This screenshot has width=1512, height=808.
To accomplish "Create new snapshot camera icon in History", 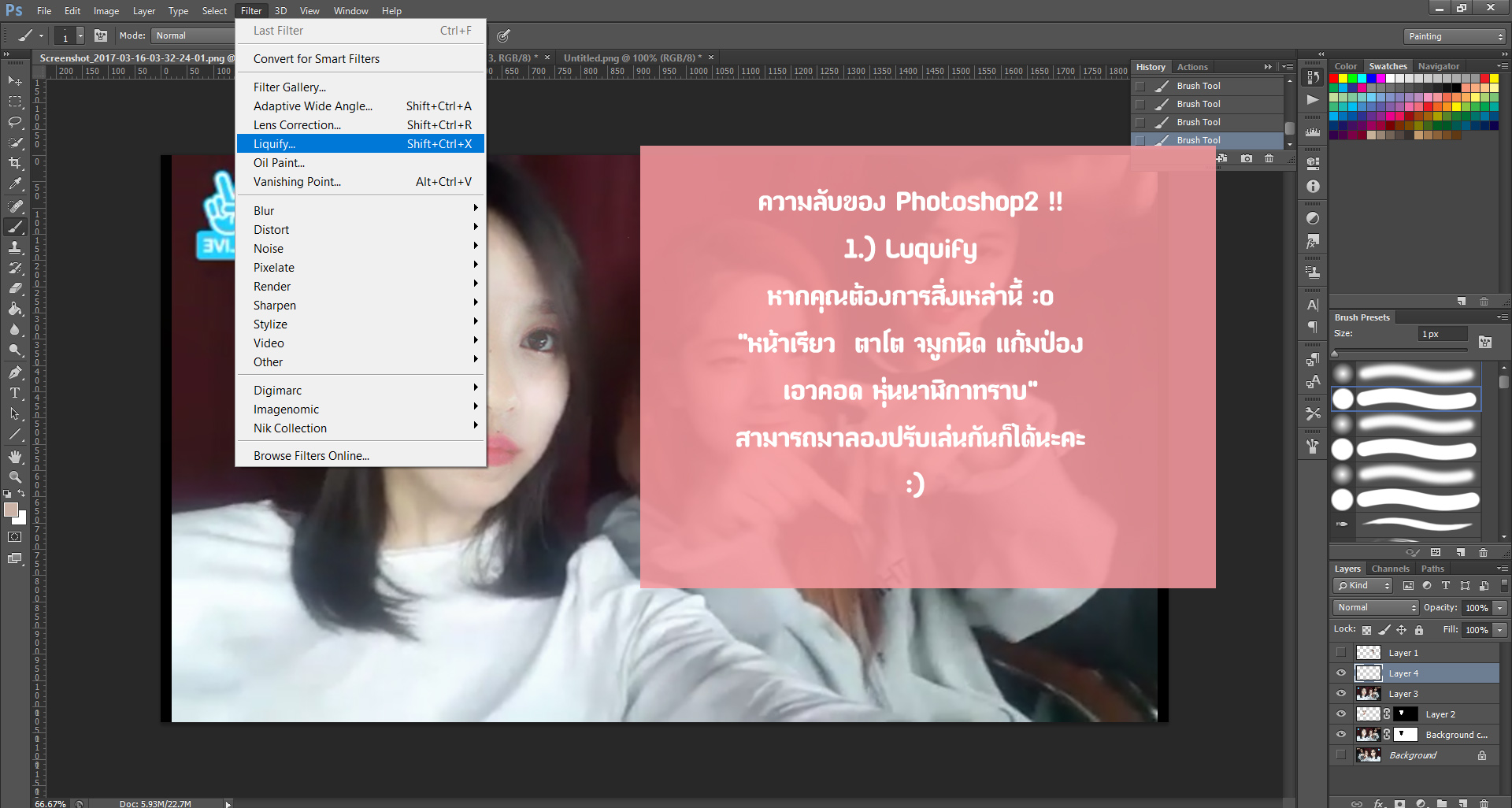I will pos(1247,158).
